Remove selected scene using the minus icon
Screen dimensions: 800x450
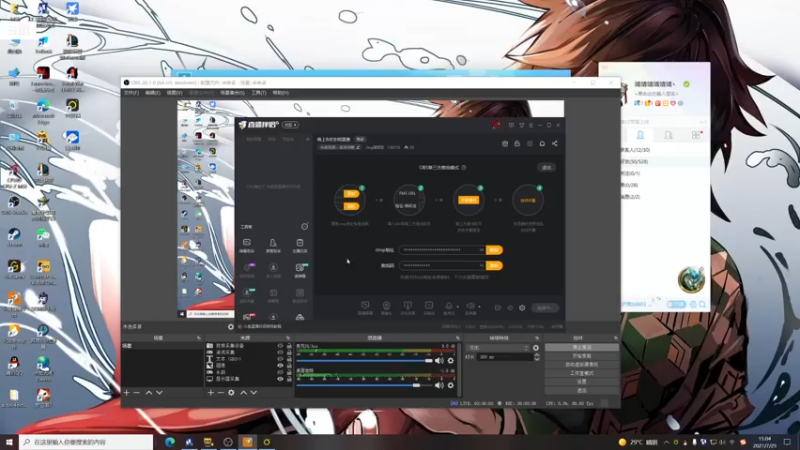pyautogui.click(x=137, y=393)
